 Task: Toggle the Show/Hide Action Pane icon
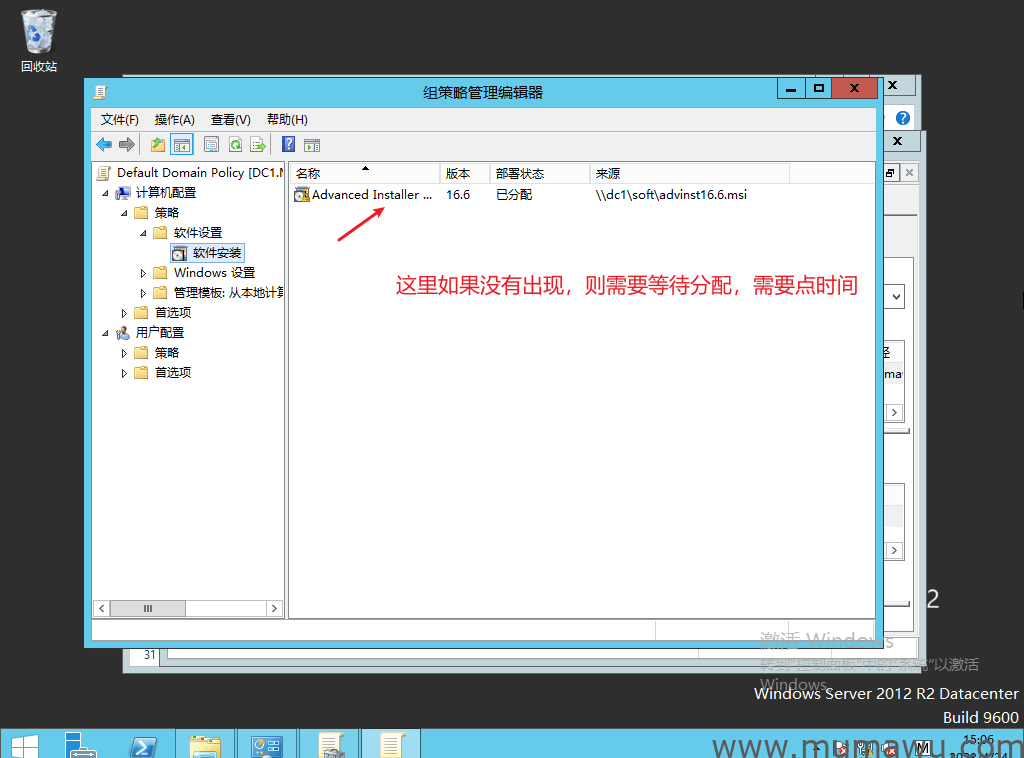(x=312, y=145)
